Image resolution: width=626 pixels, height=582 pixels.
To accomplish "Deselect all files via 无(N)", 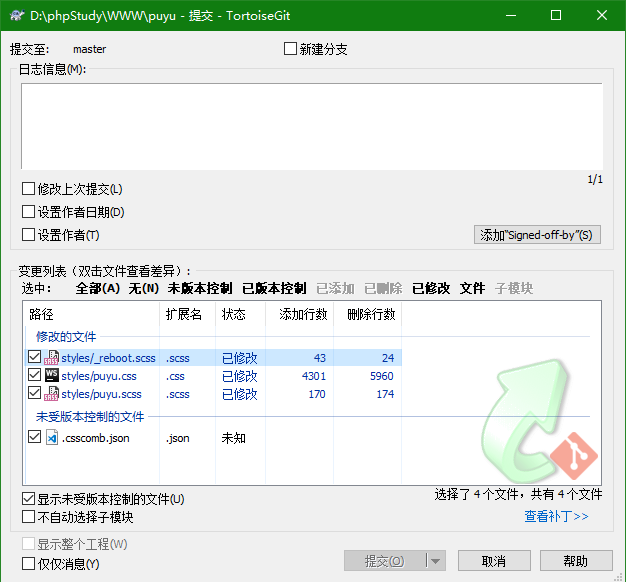I will (144, 288).
